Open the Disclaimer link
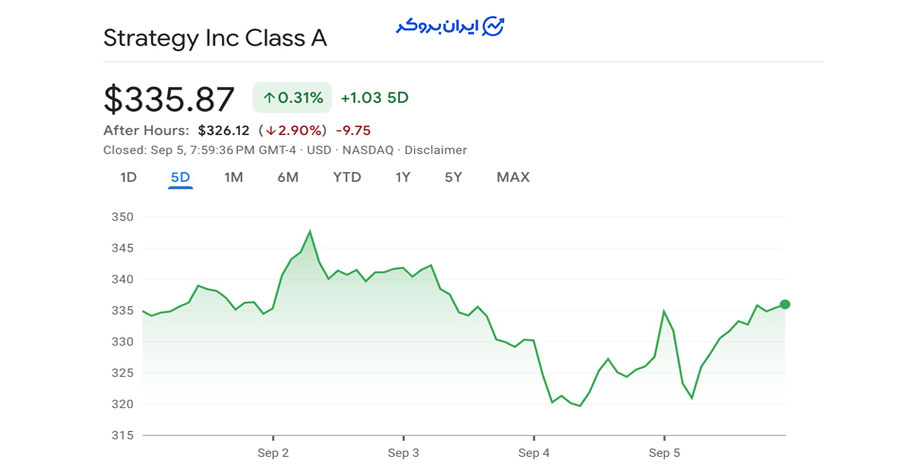 click(x=435, y=150)
